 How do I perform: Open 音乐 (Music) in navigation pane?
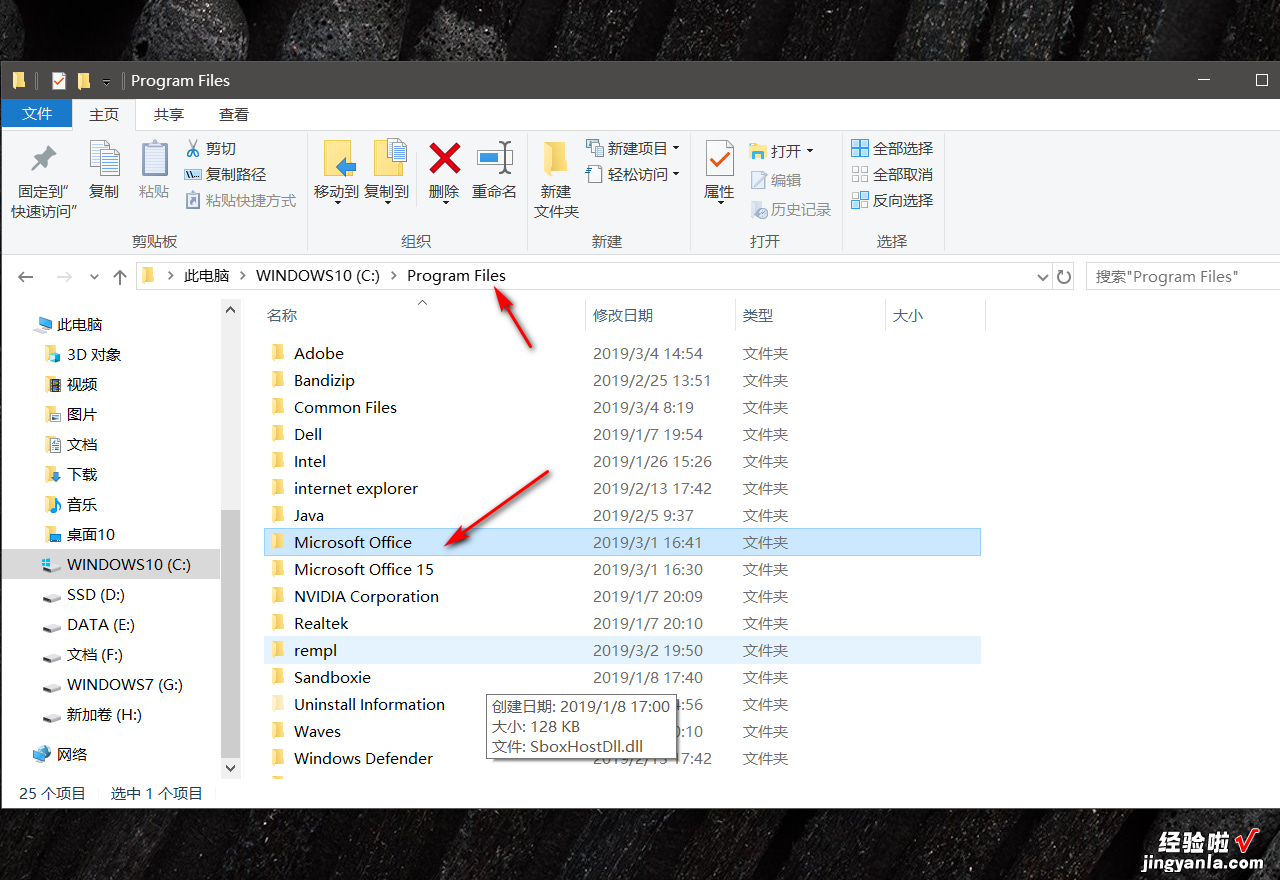pos(71,504)
